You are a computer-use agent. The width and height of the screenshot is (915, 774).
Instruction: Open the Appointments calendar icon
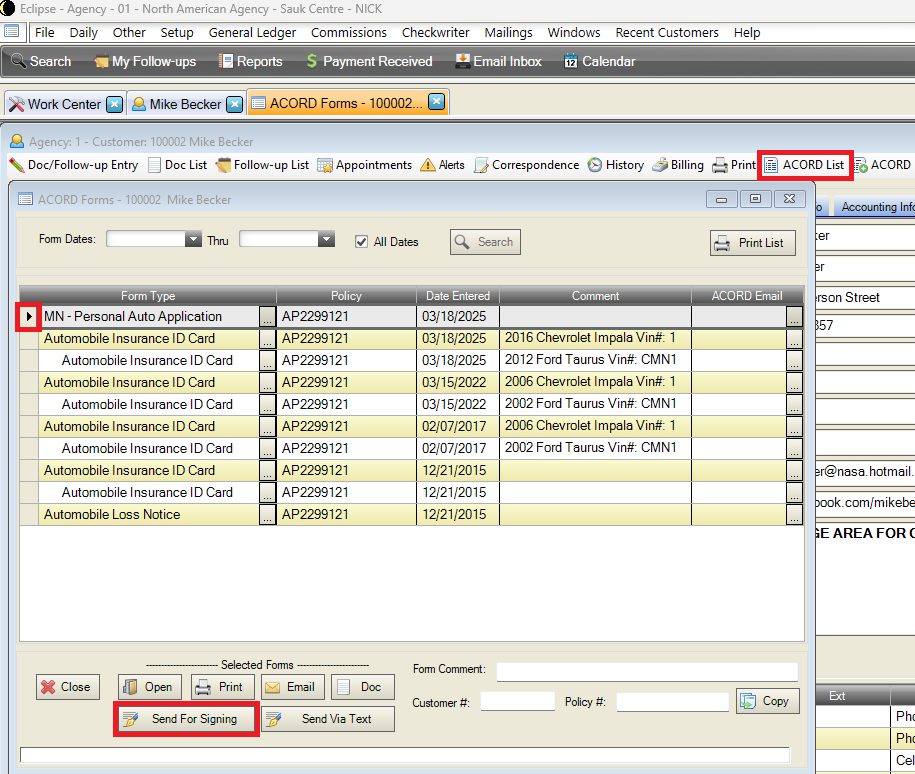pos(325,165)
